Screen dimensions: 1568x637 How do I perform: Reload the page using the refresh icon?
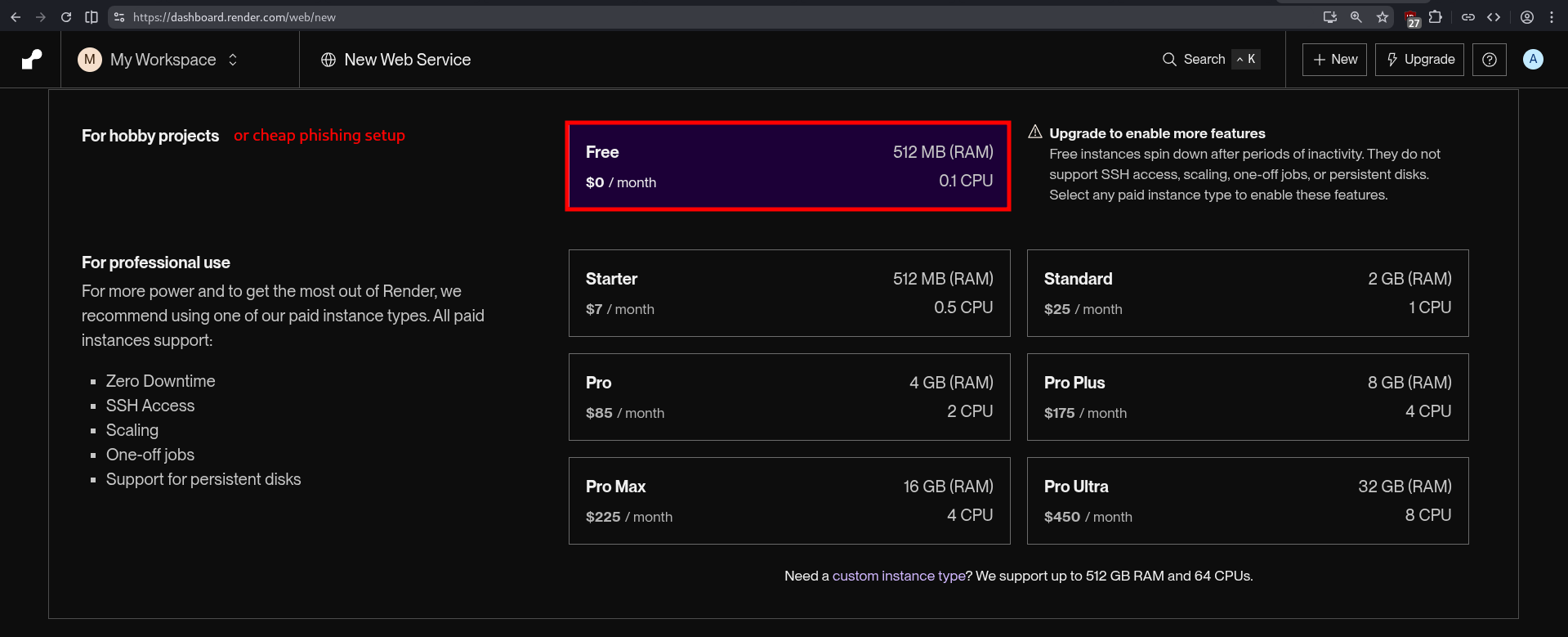click(66, 17)
